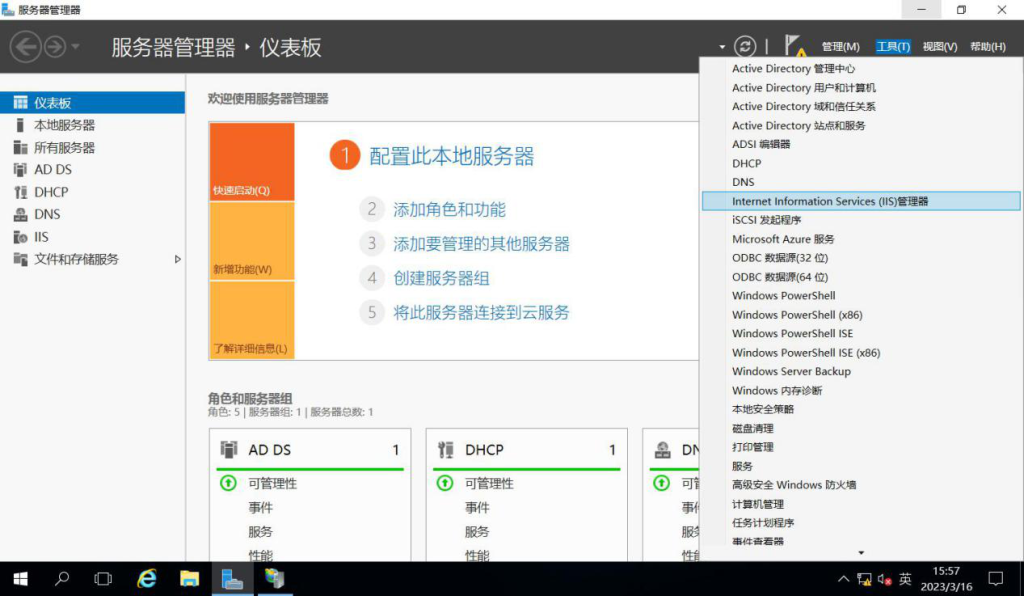Open the DHCP role tile header

527,450
